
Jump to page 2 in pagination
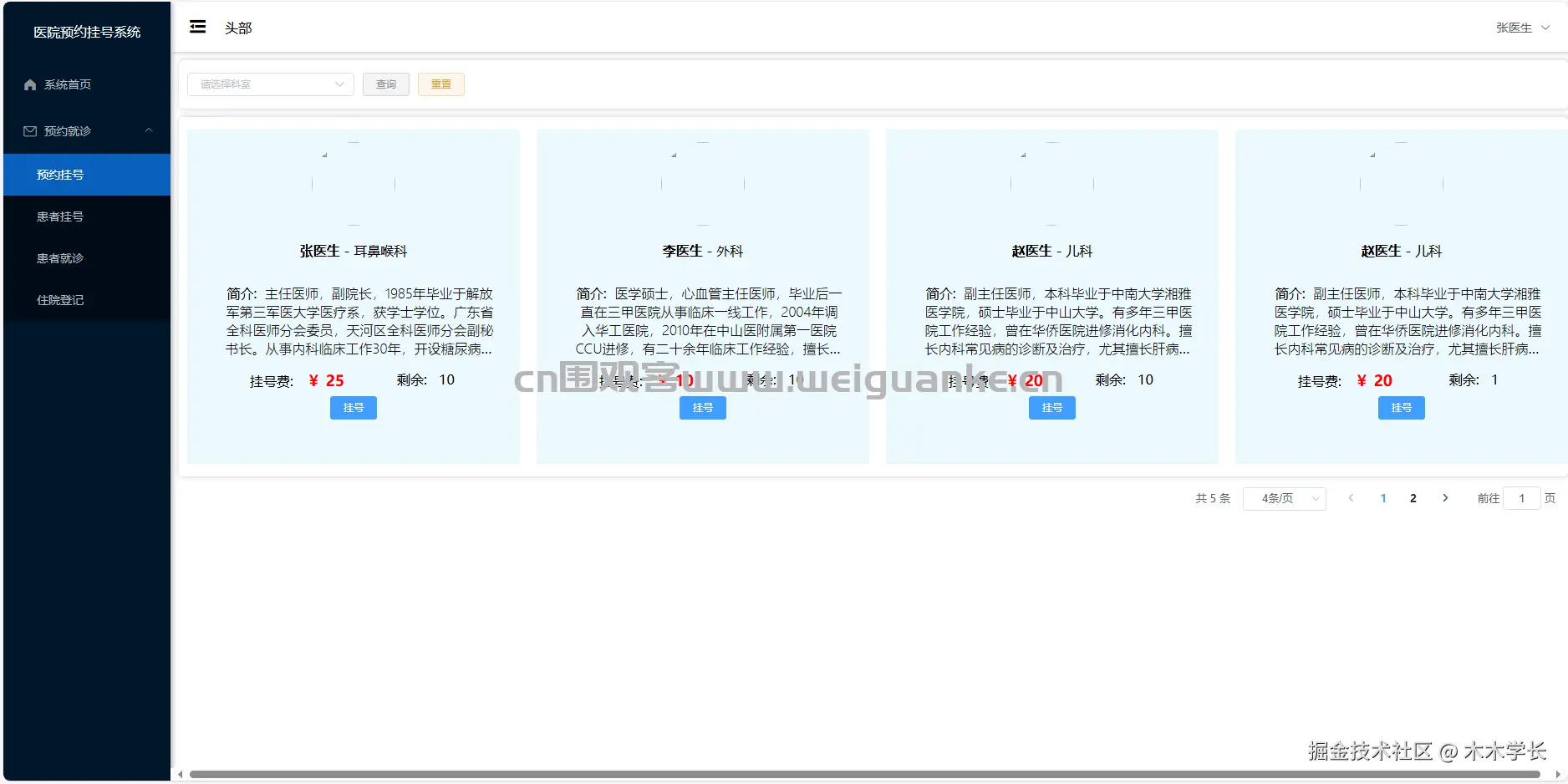(1413, 497)
